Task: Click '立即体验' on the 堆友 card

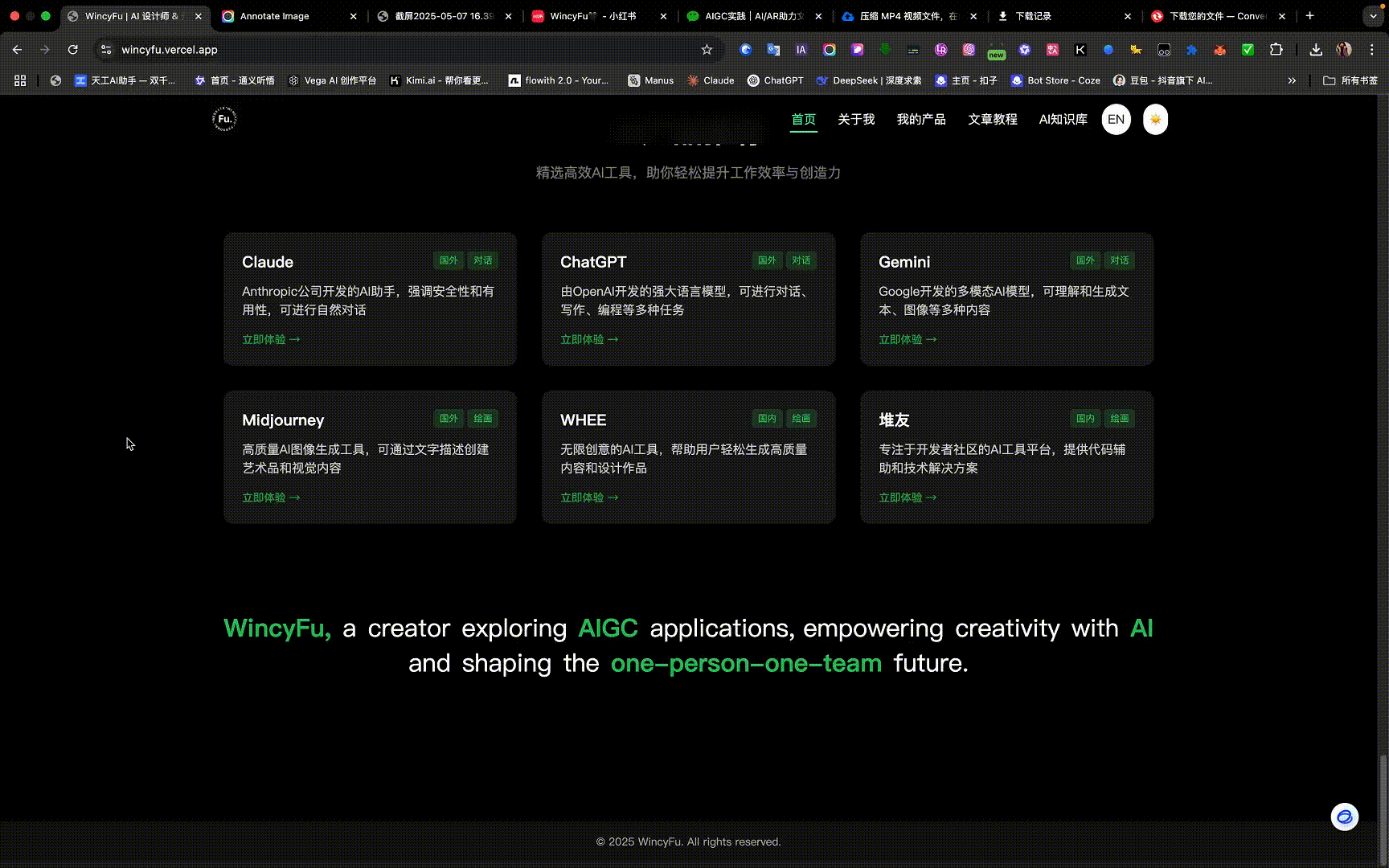Action: pyautogui.click(x=908, y=497)
